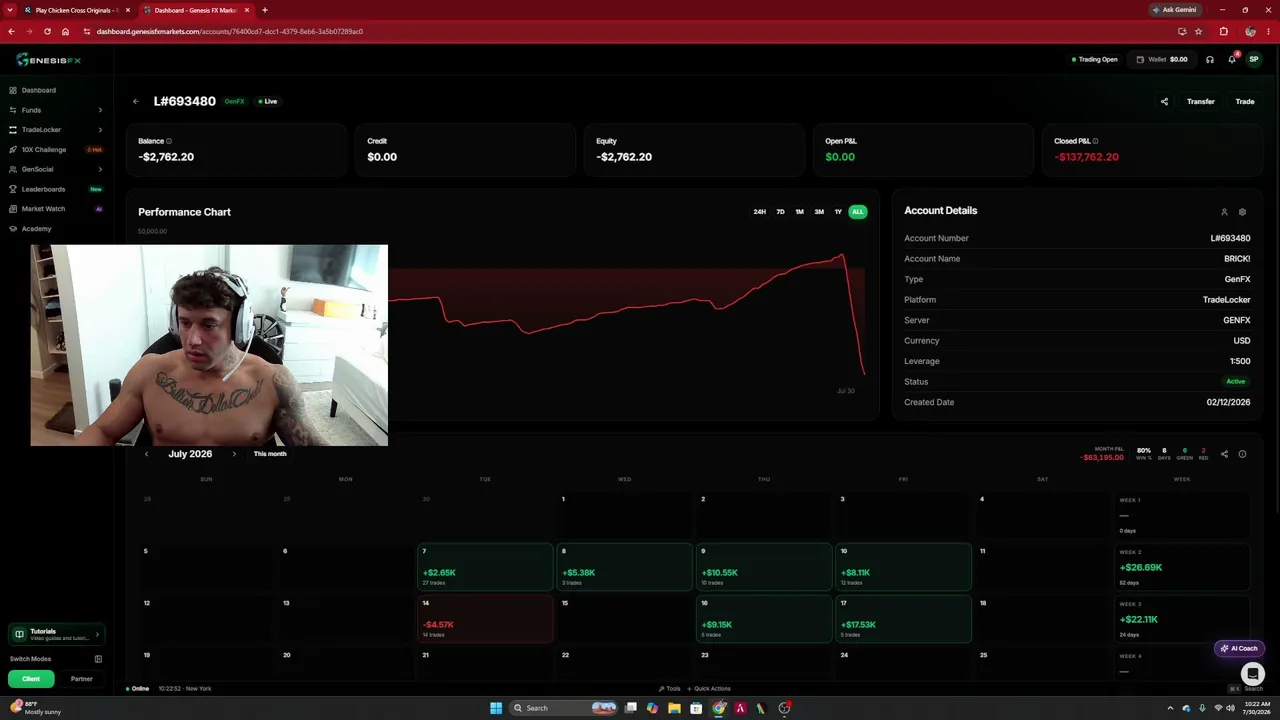The width and height of the screenshot is (1280, 720).
Task: Expand the GenSocial sidebar submenu
Action: coord(56,169)
